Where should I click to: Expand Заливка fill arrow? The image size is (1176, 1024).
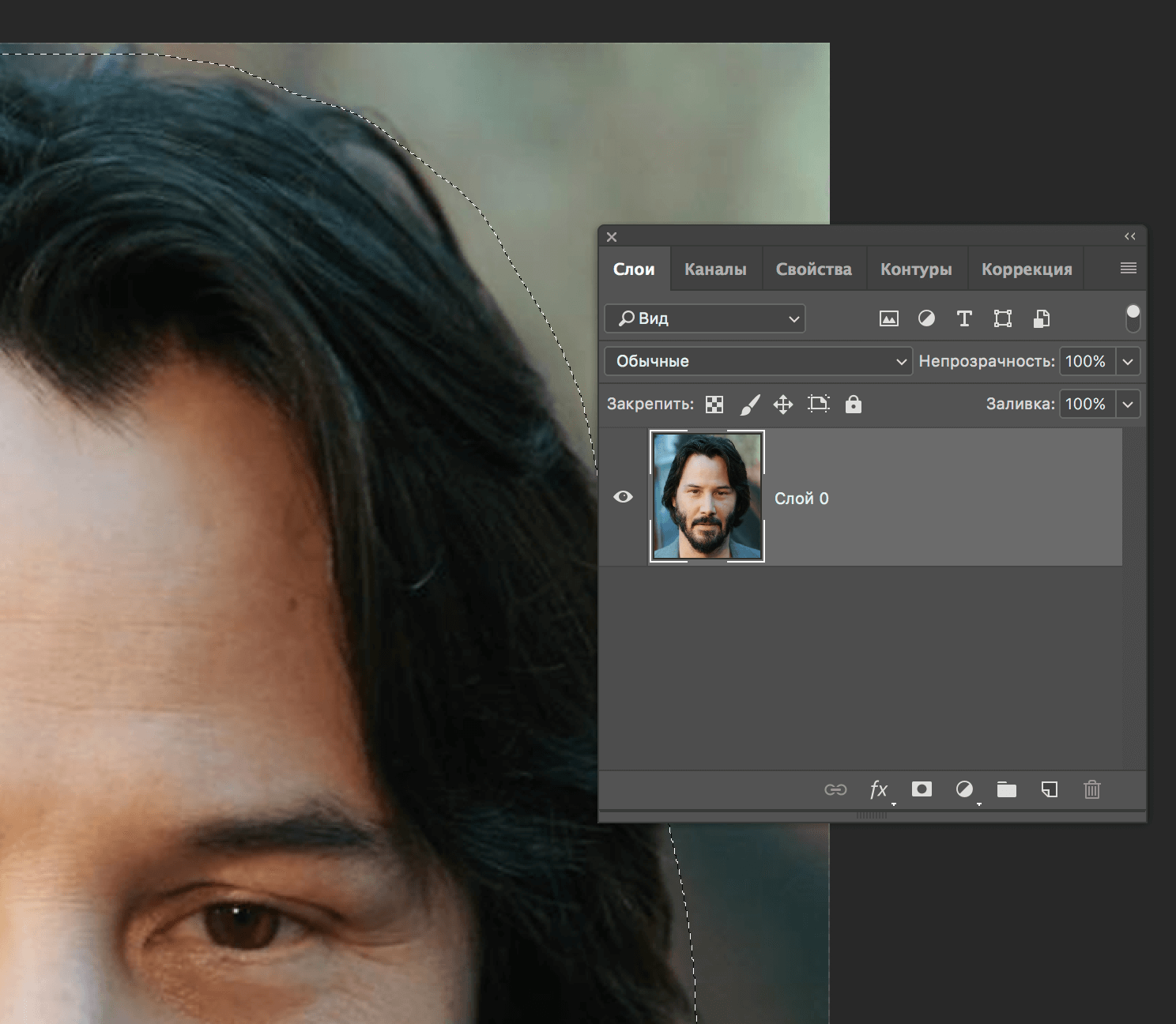(x=1128, y=404)
